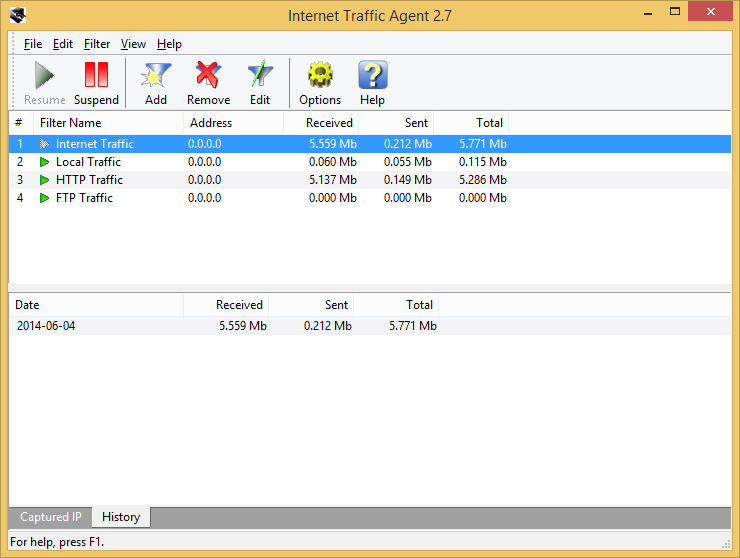Click the application icon in the title bar
This screenshot has width=740, height=558.
point(18,16)
